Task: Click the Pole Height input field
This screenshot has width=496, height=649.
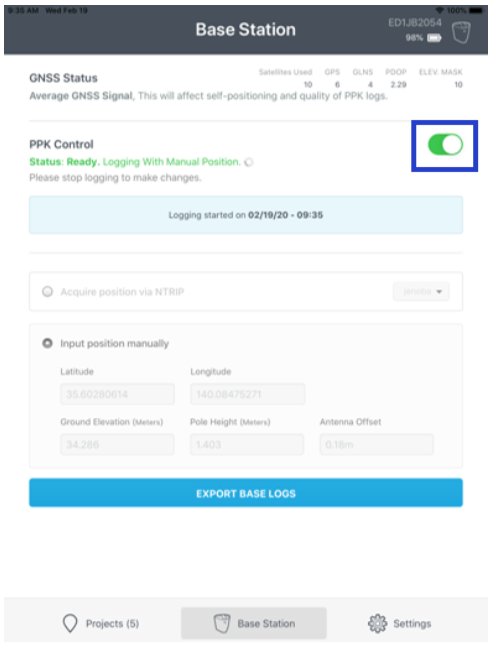Action: [247, 445]
